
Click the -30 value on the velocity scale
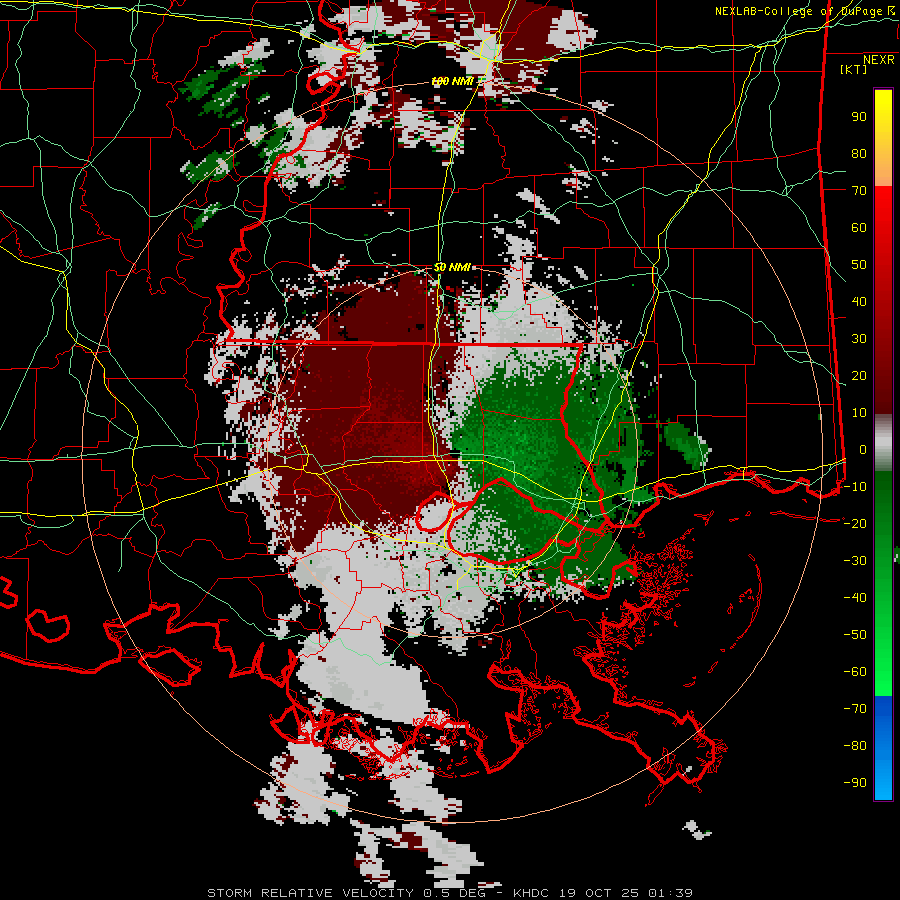(855, 560)
